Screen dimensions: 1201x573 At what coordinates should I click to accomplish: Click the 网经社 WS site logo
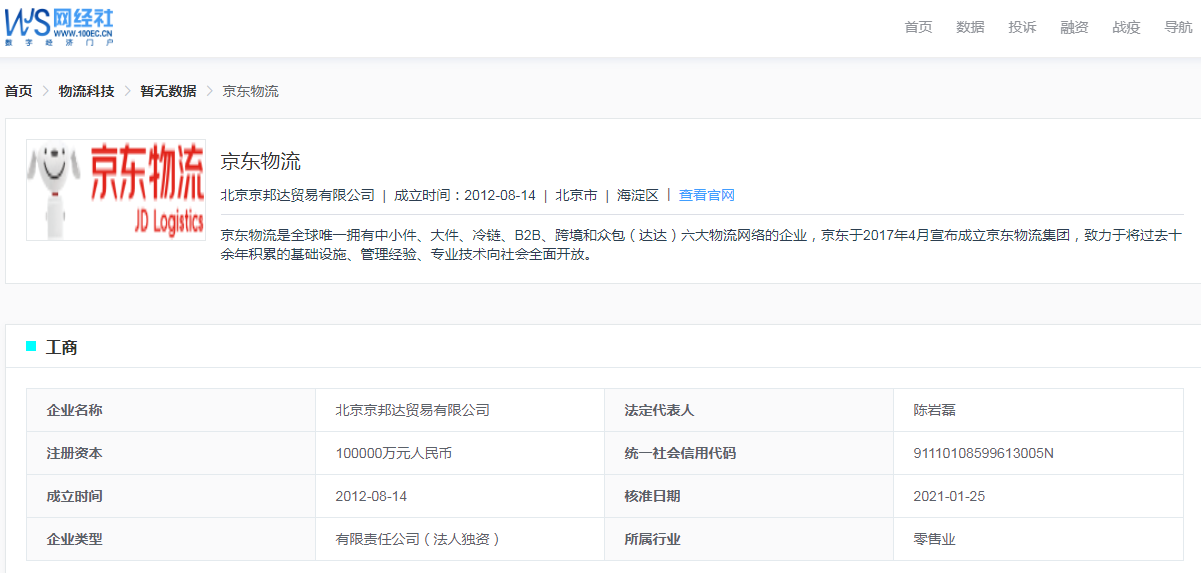(x=59, y=26)
